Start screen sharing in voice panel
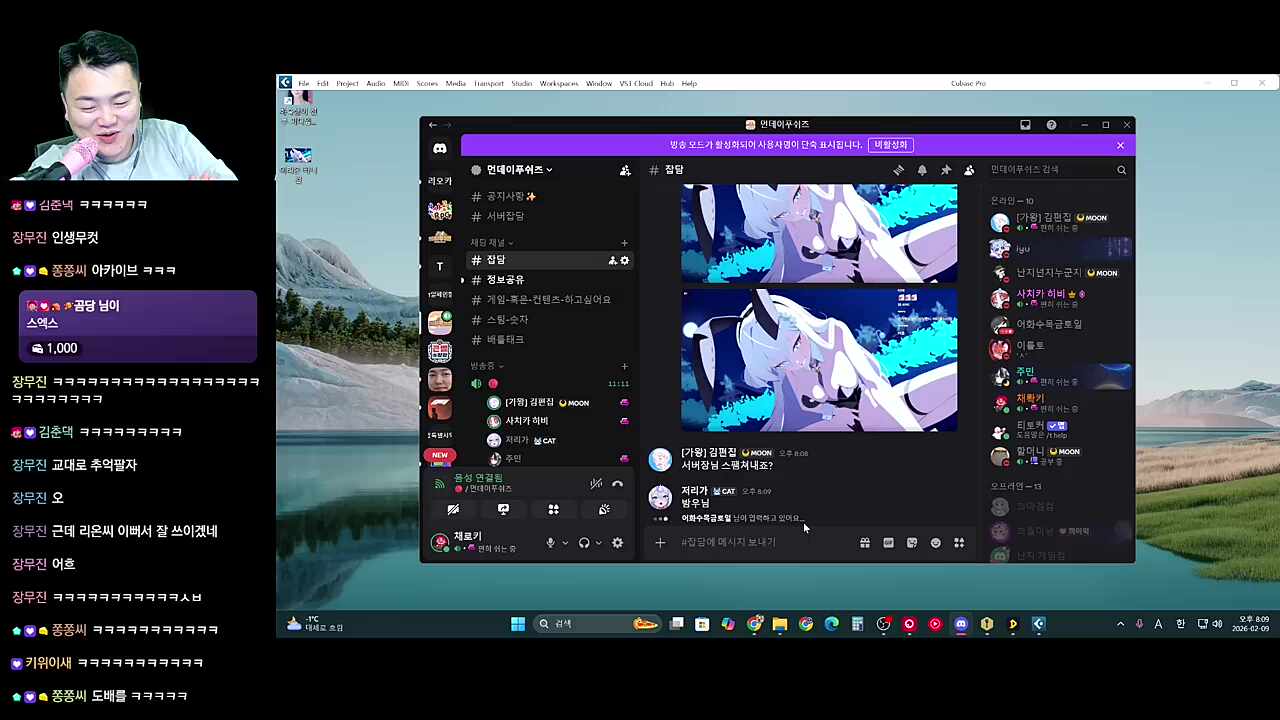Image resolution: width=1280 pixels, height=720 pixels. (503, 509)
